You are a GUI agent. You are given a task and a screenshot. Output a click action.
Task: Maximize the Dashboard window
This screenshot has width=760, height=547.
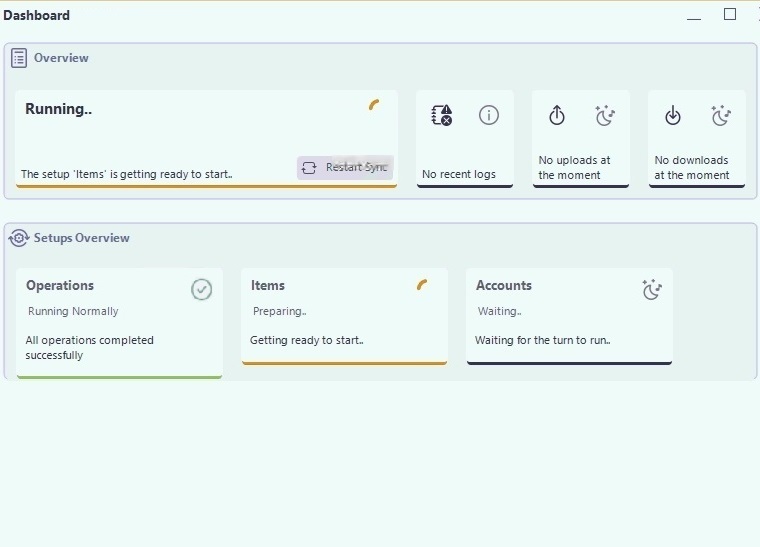coord(730,14)
